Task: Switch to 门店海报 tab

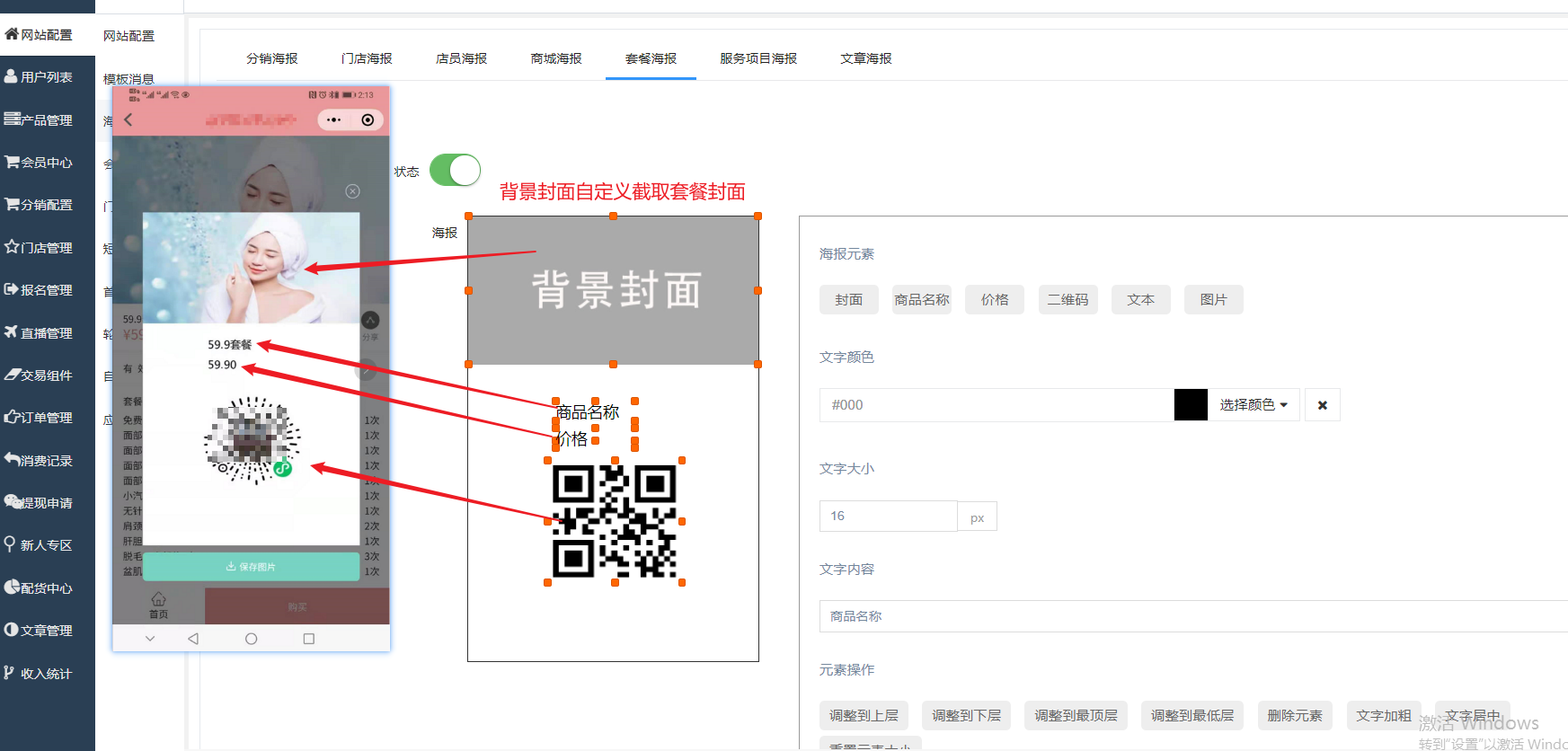Action: 367,58
